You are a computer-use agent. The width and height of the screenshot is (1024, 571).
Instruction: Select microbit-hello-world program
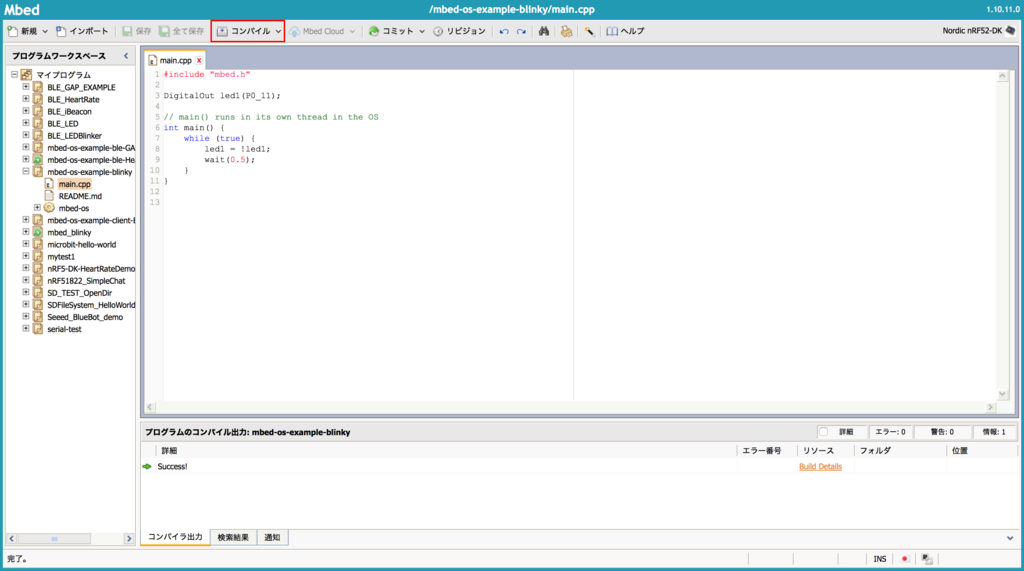[82, 244]
